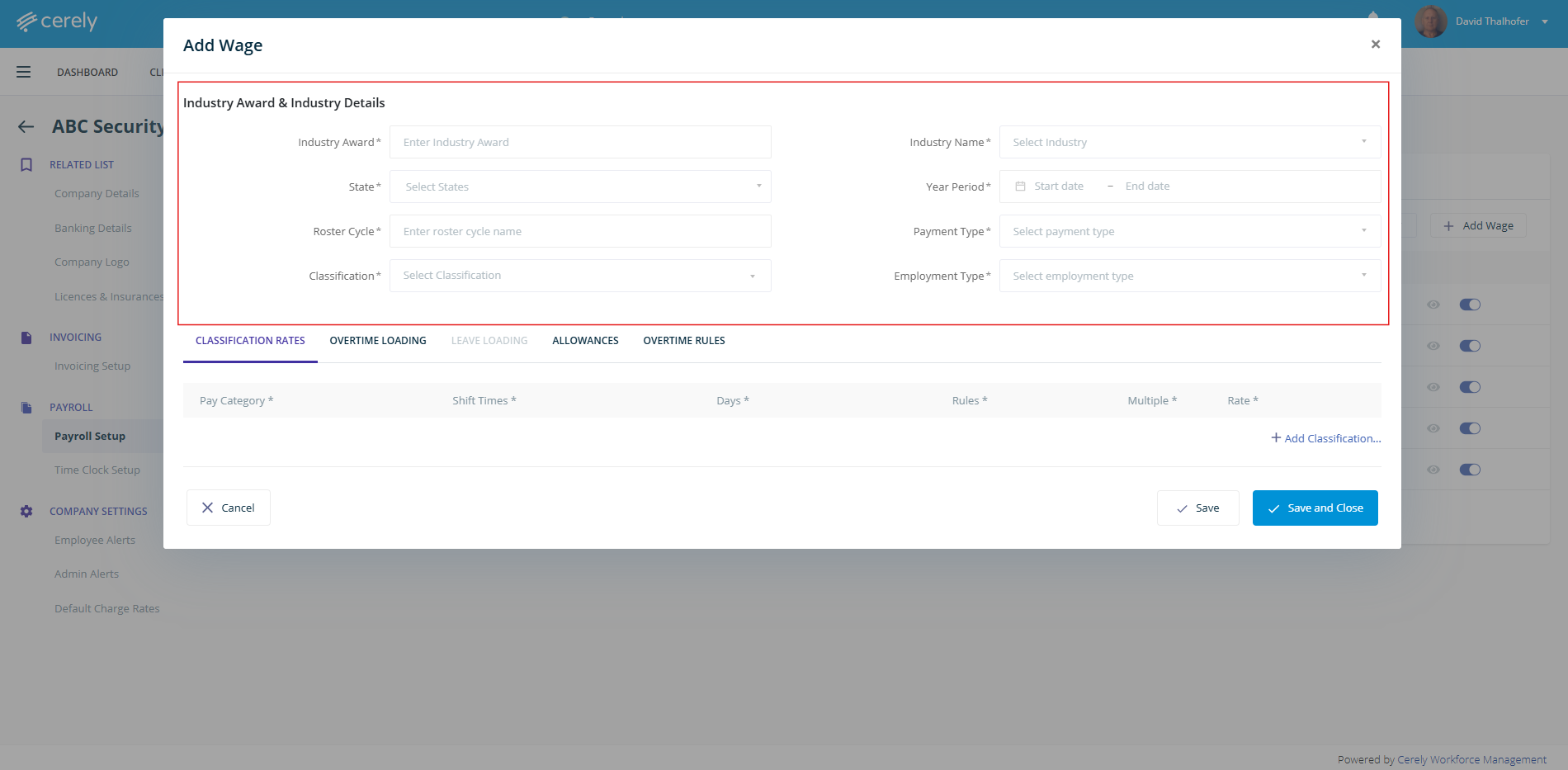Viewport: 1568px width, 770px height.
Task: Open the Allowances tab
Action: coord(585,341)
